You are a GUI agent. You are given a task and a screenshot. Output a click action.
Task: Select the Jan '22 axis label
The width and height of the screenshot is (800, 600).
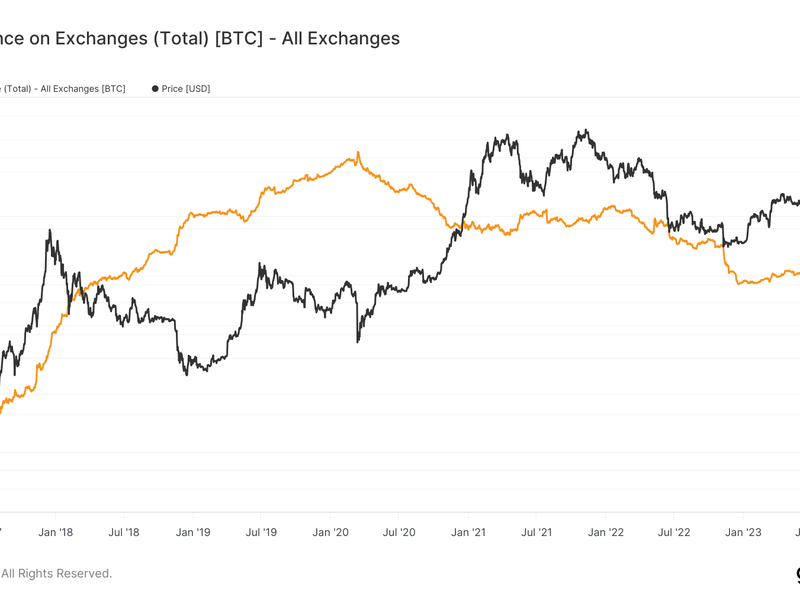[x=606, y=532]
